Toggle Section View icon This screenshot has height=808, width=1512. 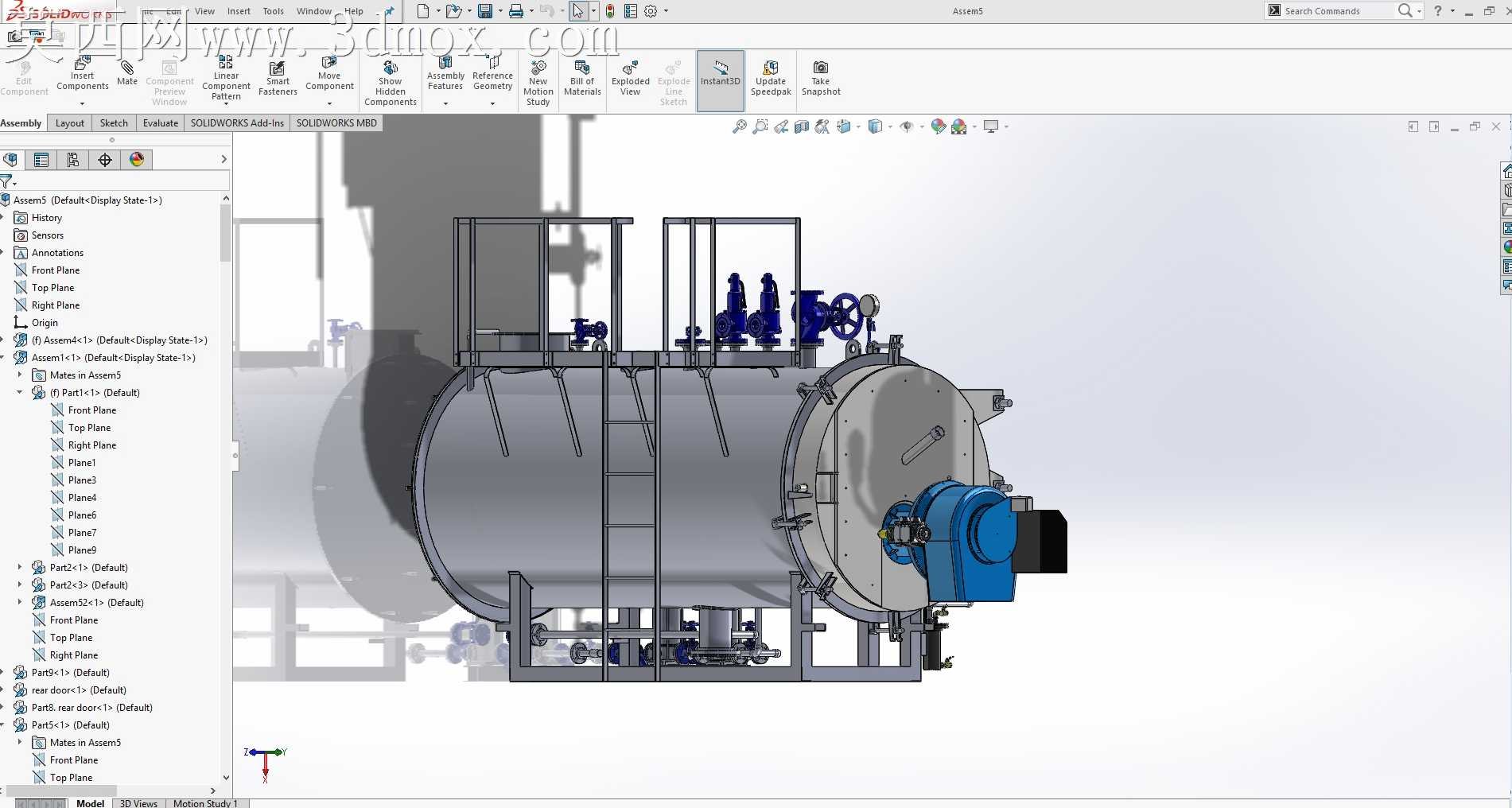[x=802, y=126]
